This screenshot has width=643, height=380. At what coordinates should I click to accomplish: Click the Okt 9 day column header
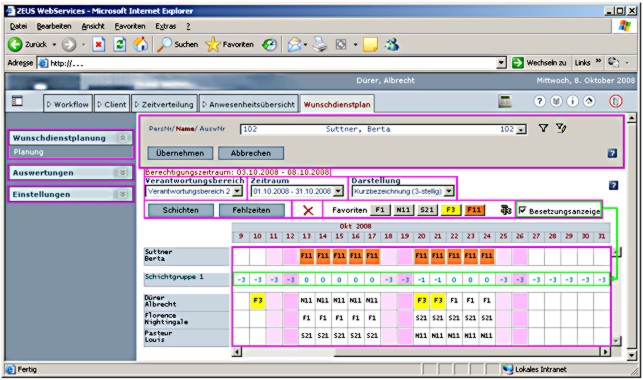(x=241, y=236)
